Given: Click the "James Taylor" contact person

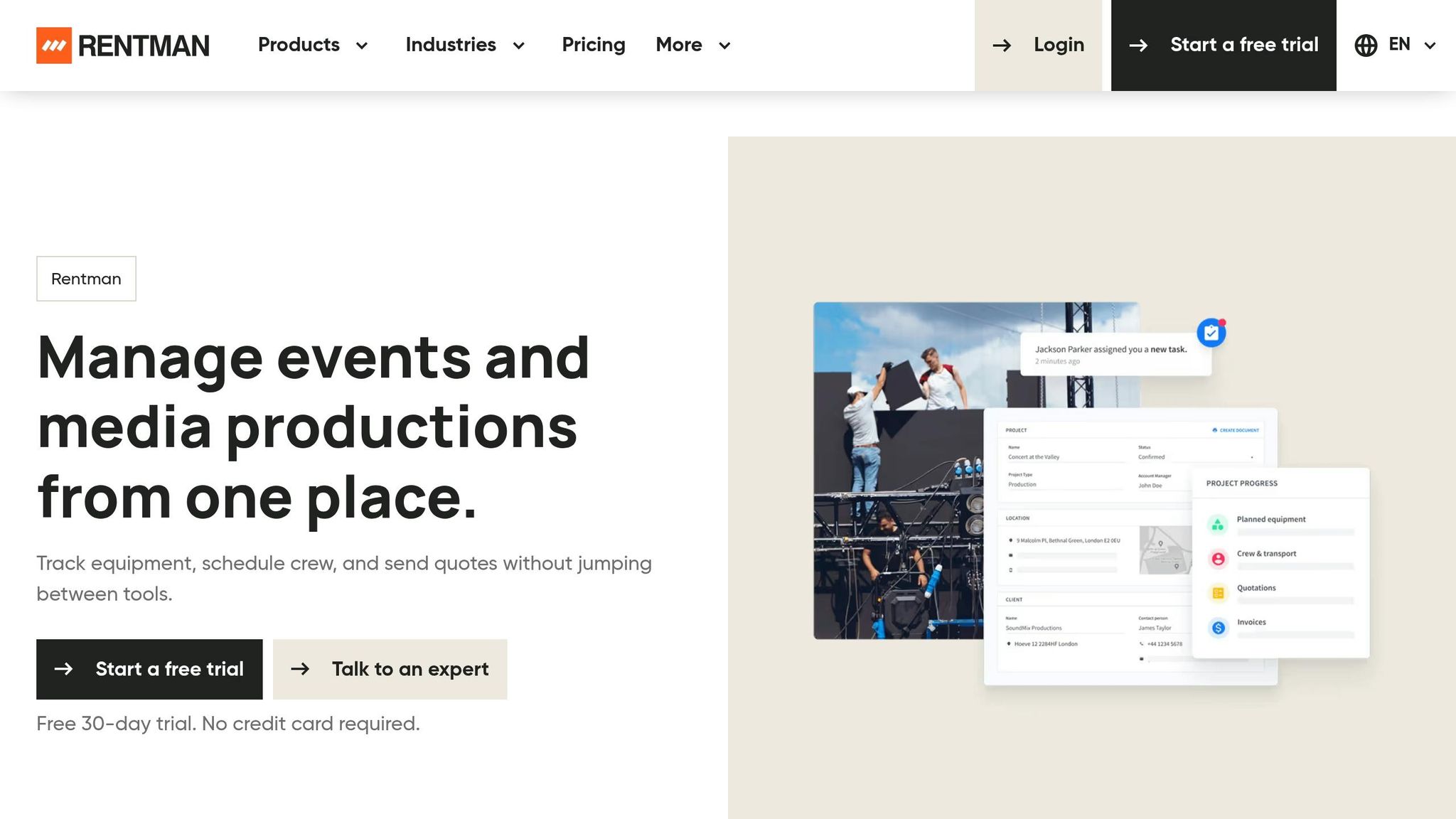Looking at the screenshot, I should [x=1155, y=628].
